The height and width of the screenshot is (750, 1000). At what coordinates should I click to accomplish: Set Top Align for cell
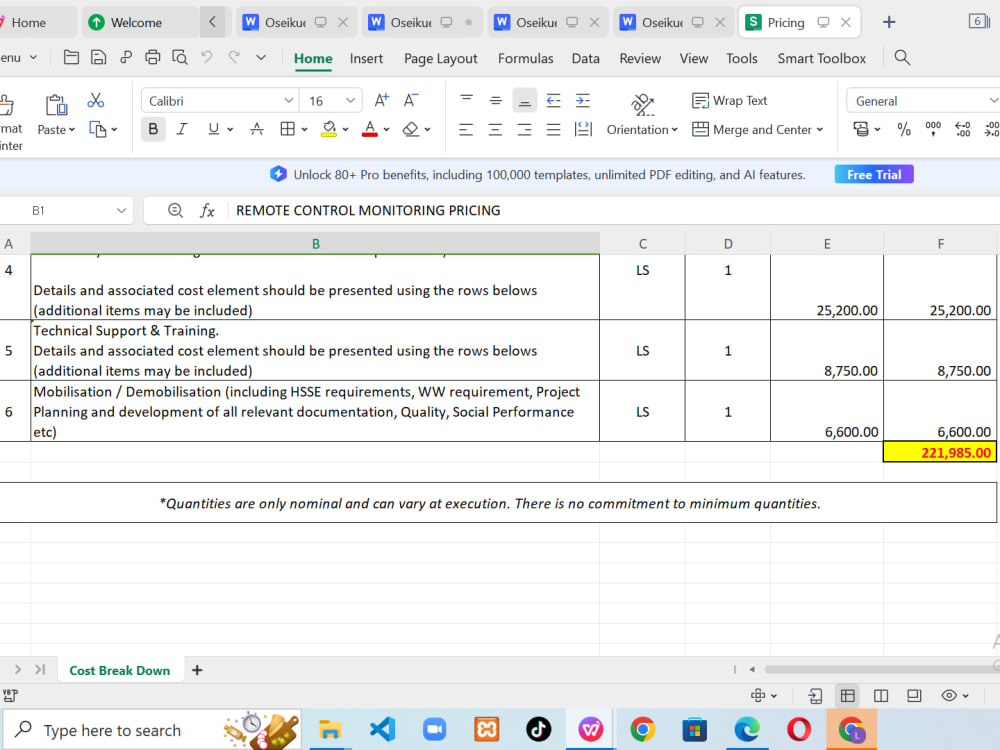pos(467,100)
